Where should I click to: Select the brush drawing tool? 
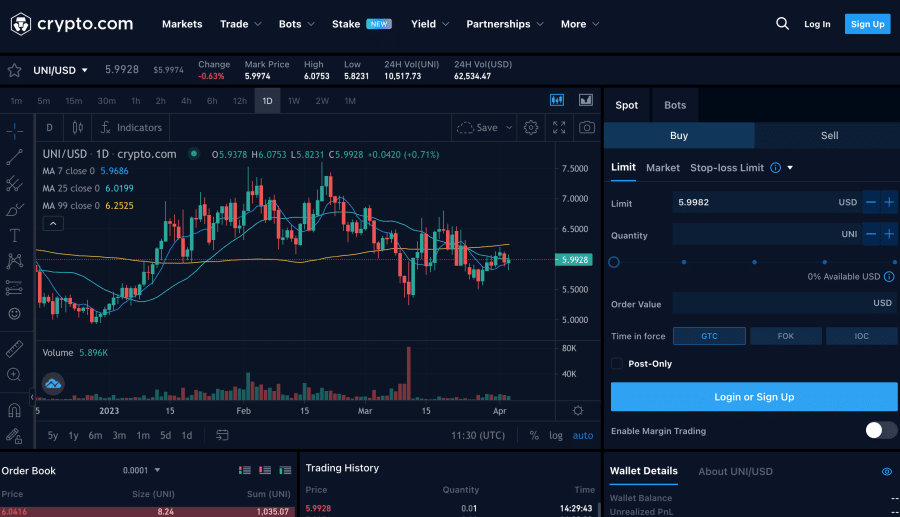[14, 209]
